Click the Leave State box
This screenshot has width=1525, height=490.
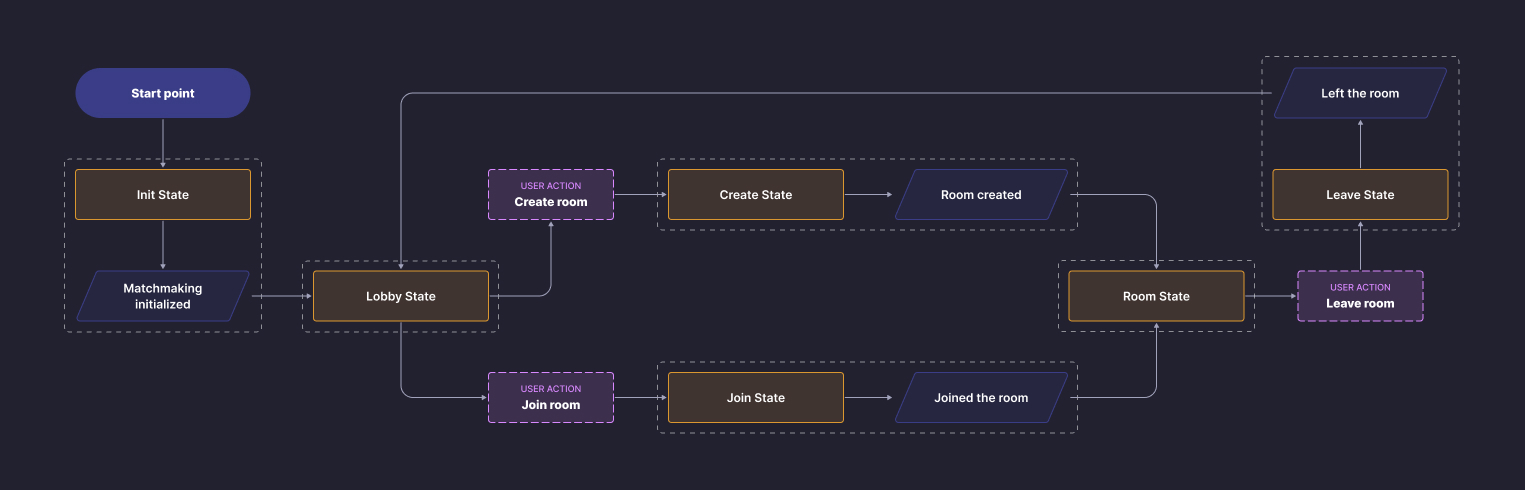pos(1360,195)
